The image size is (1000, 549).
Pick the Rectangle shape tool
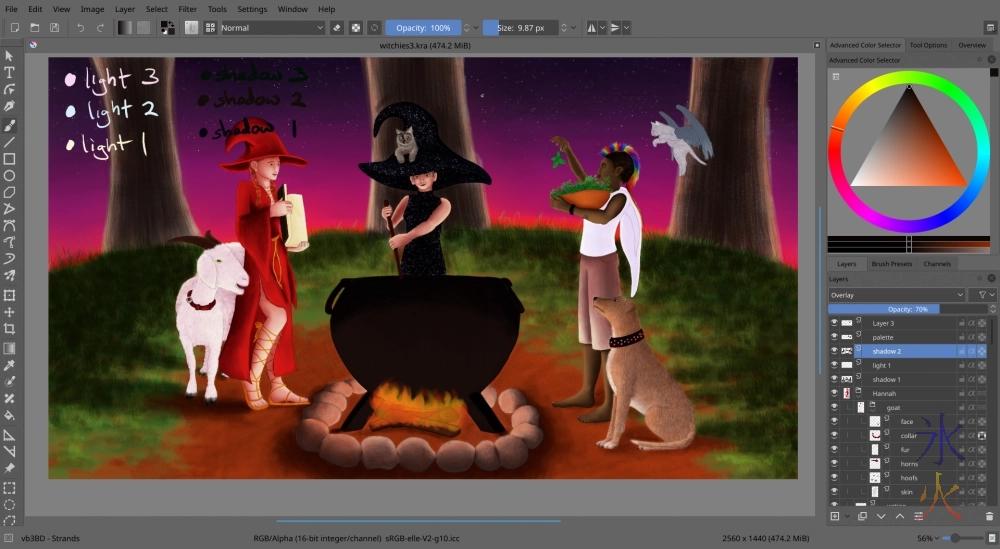point(10,159)
